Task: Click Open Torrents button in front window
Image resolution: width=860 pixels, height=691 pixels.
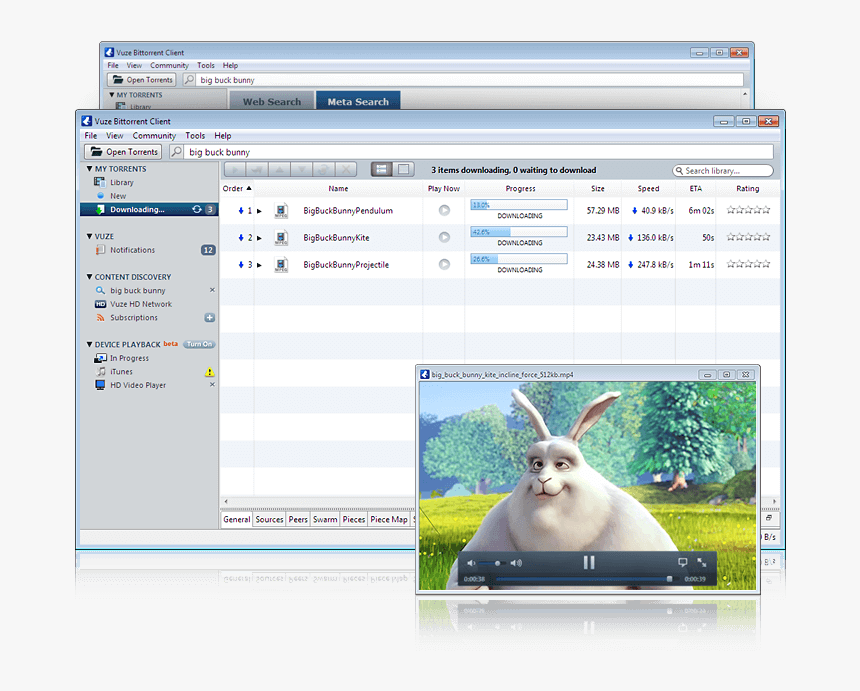Action: click(123, 152)
